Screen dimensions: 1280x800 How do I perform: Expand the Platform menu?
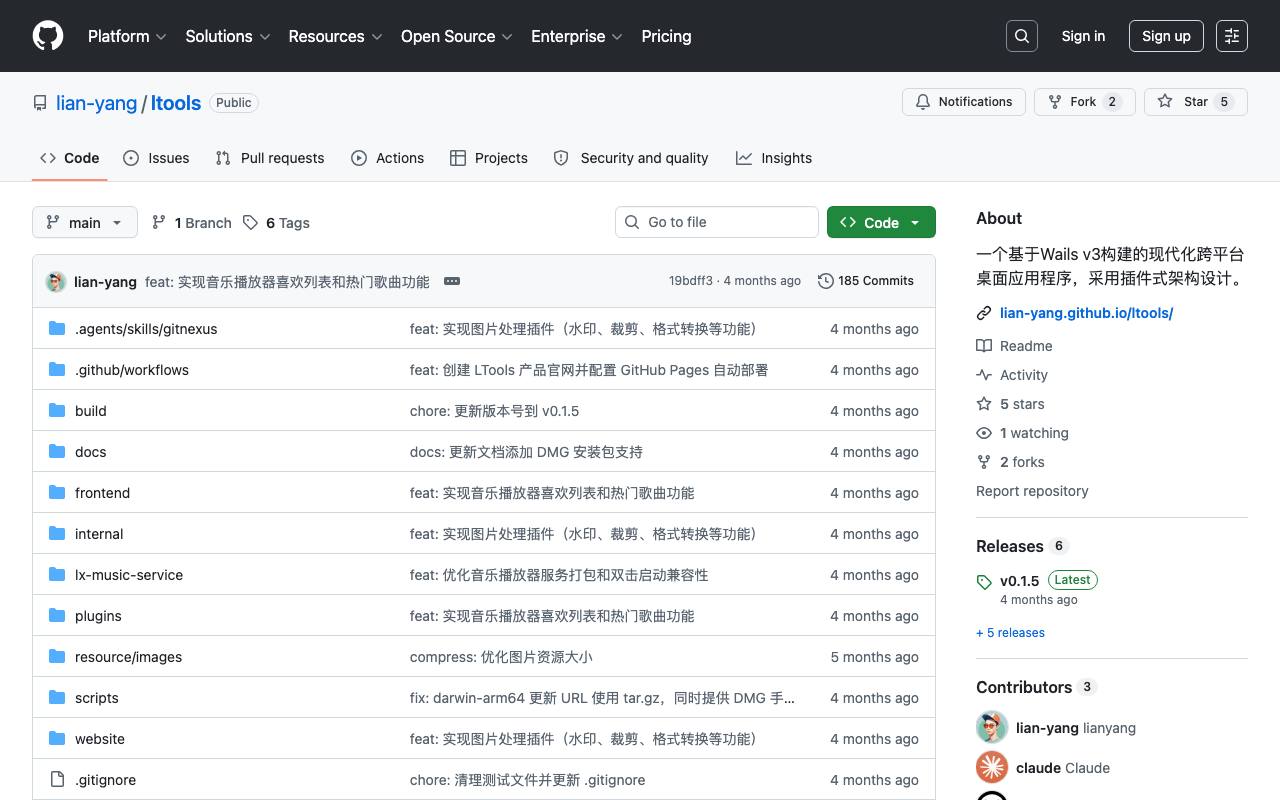coord(127,36)
